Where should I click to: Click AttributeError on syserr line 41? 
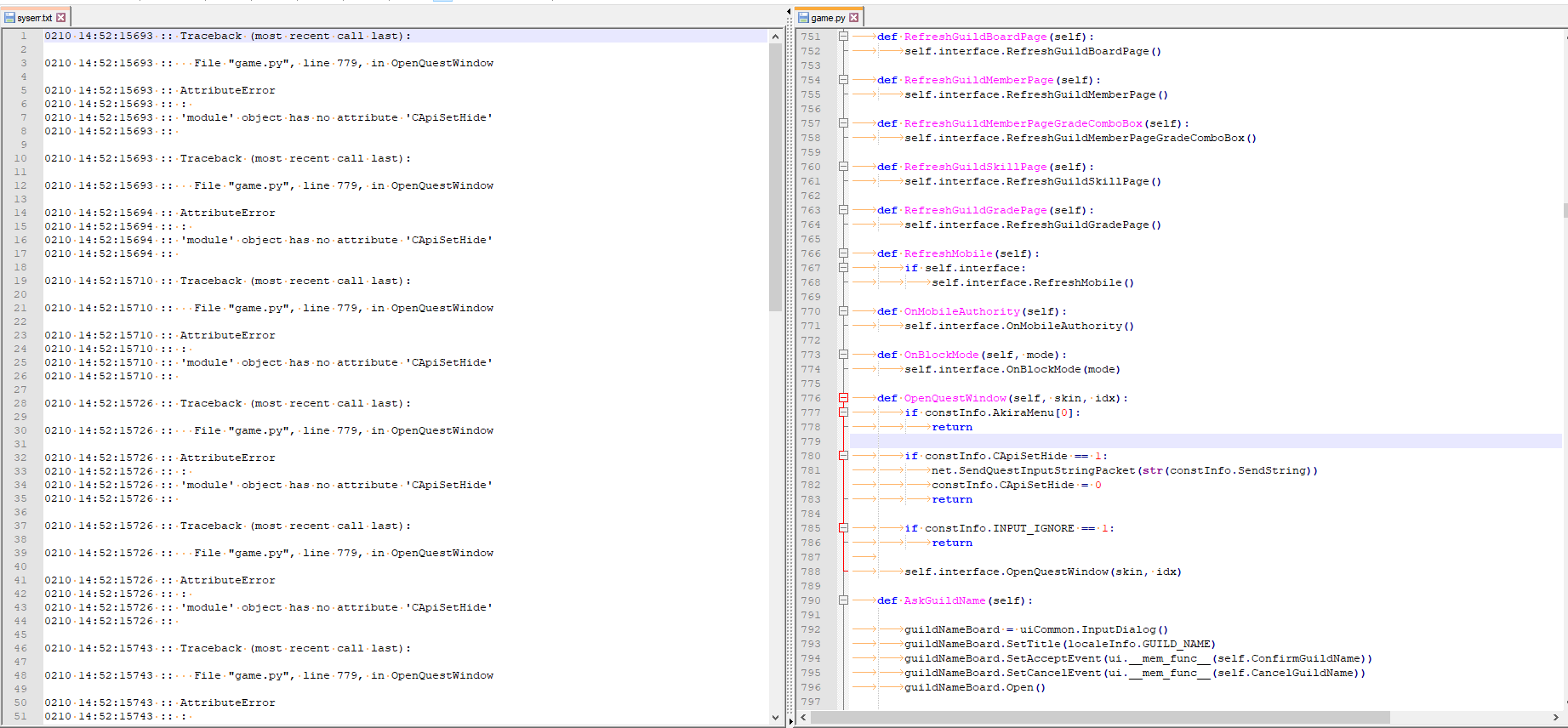(x=228, y=580)
